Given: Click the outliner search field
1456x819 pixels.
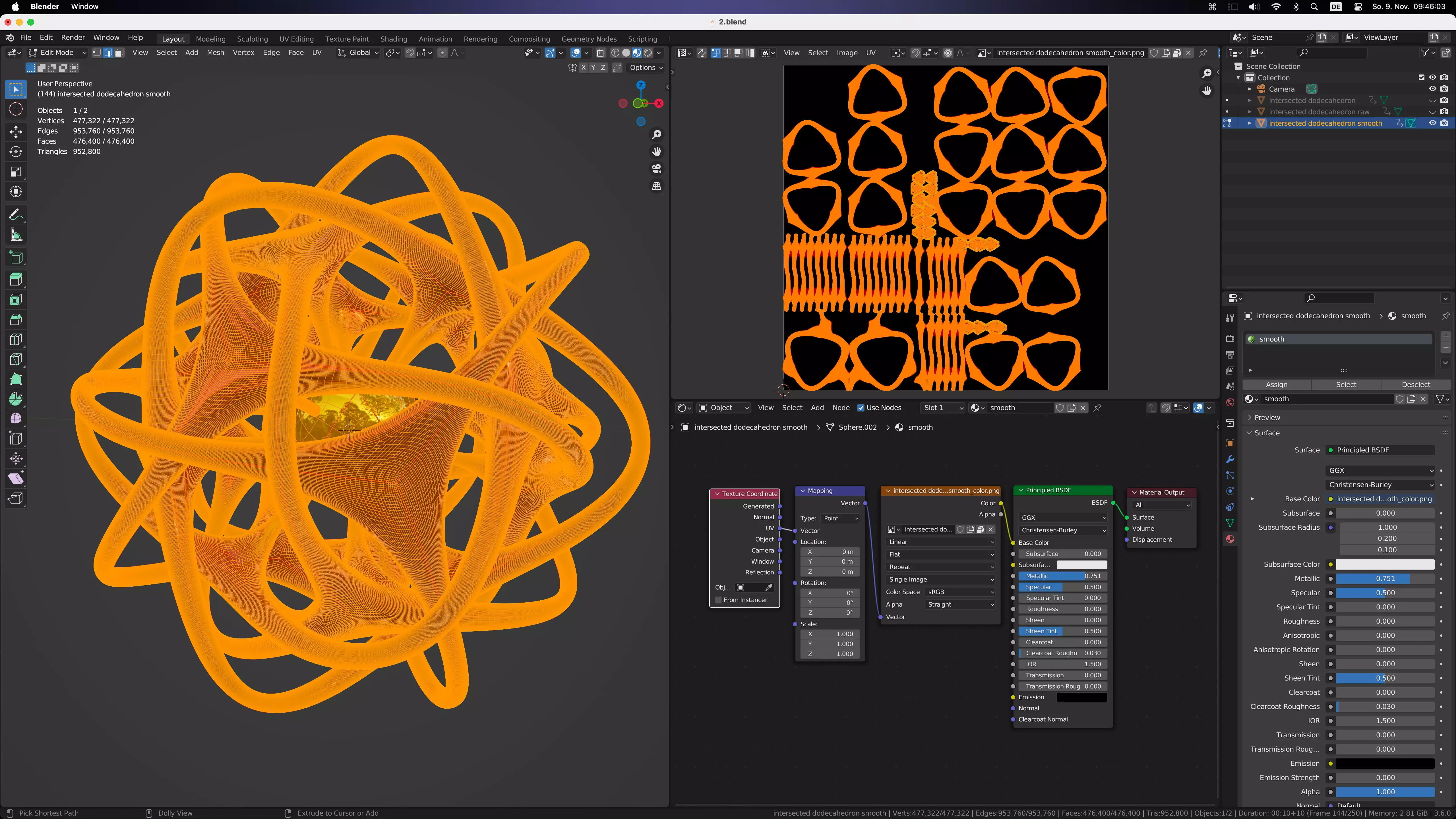Looking at the screenshot, I should (x=1332, y=53).
